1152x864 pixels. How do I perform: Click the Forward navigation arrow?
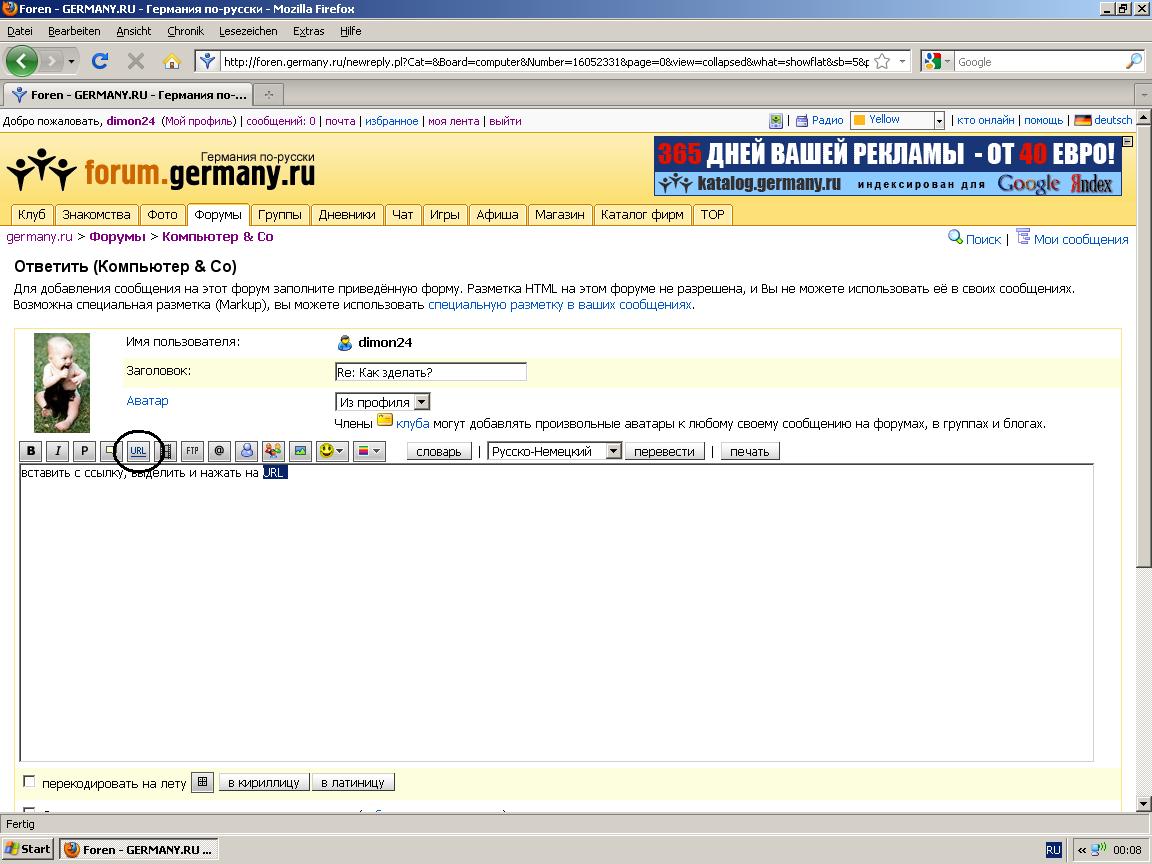pyautogui.click(x=51, y=61)
